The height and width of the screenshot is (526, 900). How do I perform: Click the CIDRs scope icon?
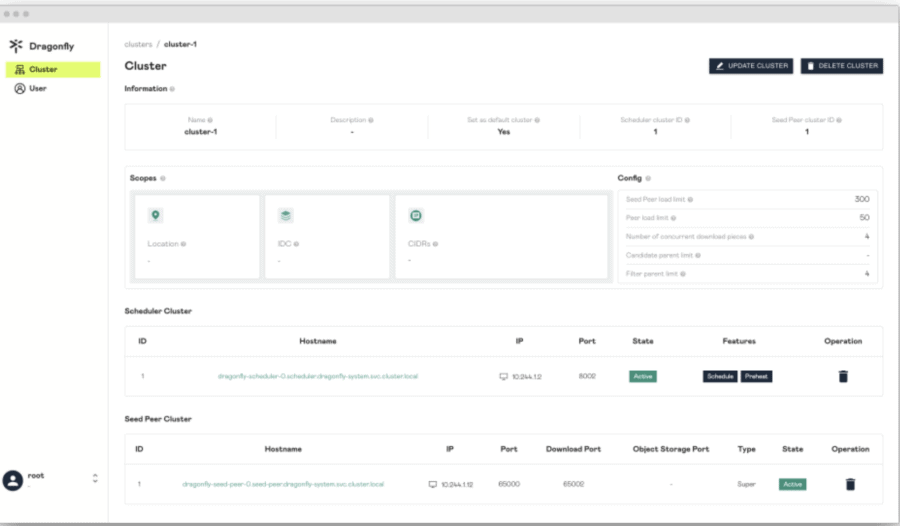(416, 215)
